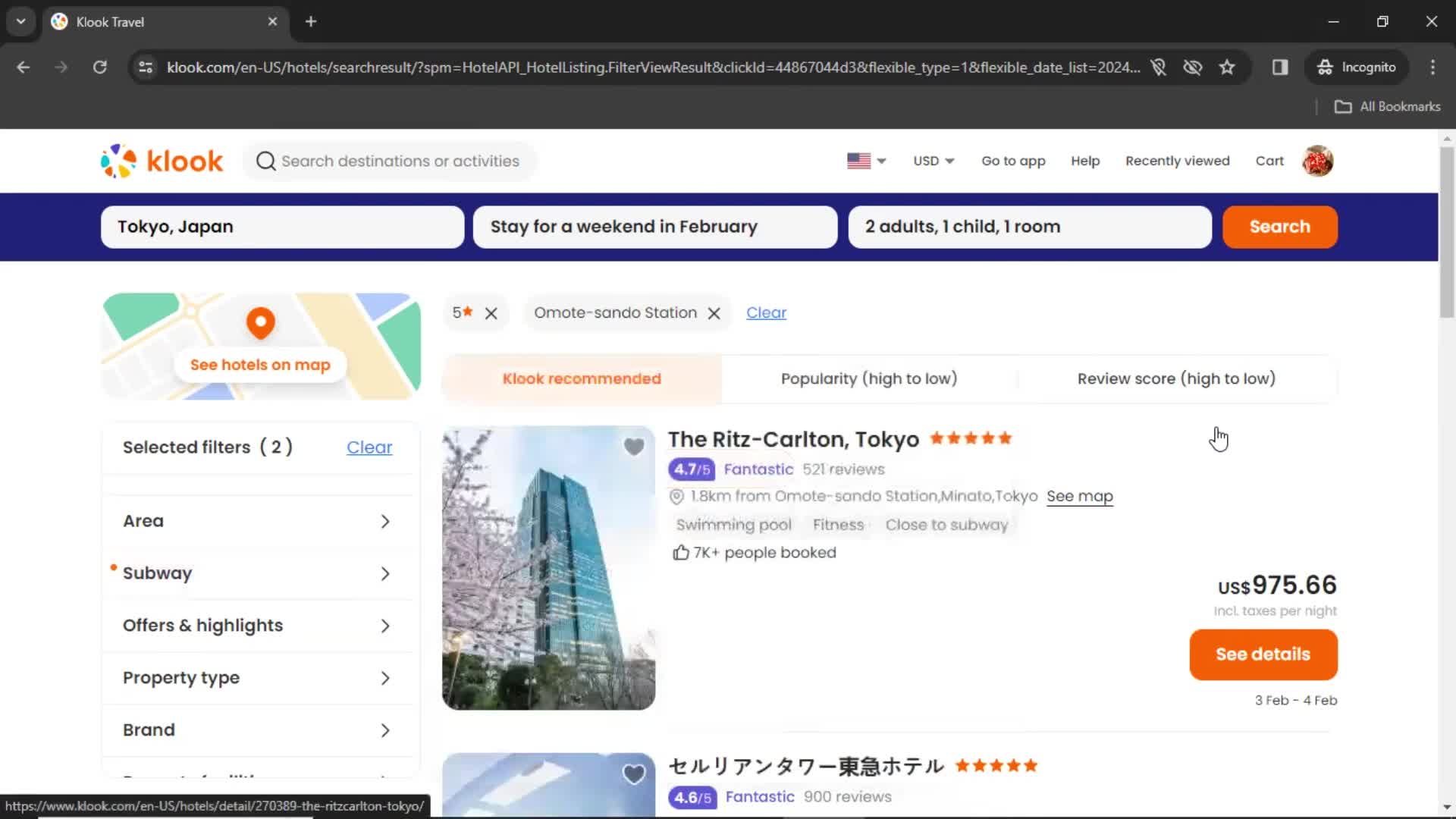Edit the Tokyo, Japan destination field
Image resolution: width=1456 pixels, height=819 pixels.
(x=282, y=227)
